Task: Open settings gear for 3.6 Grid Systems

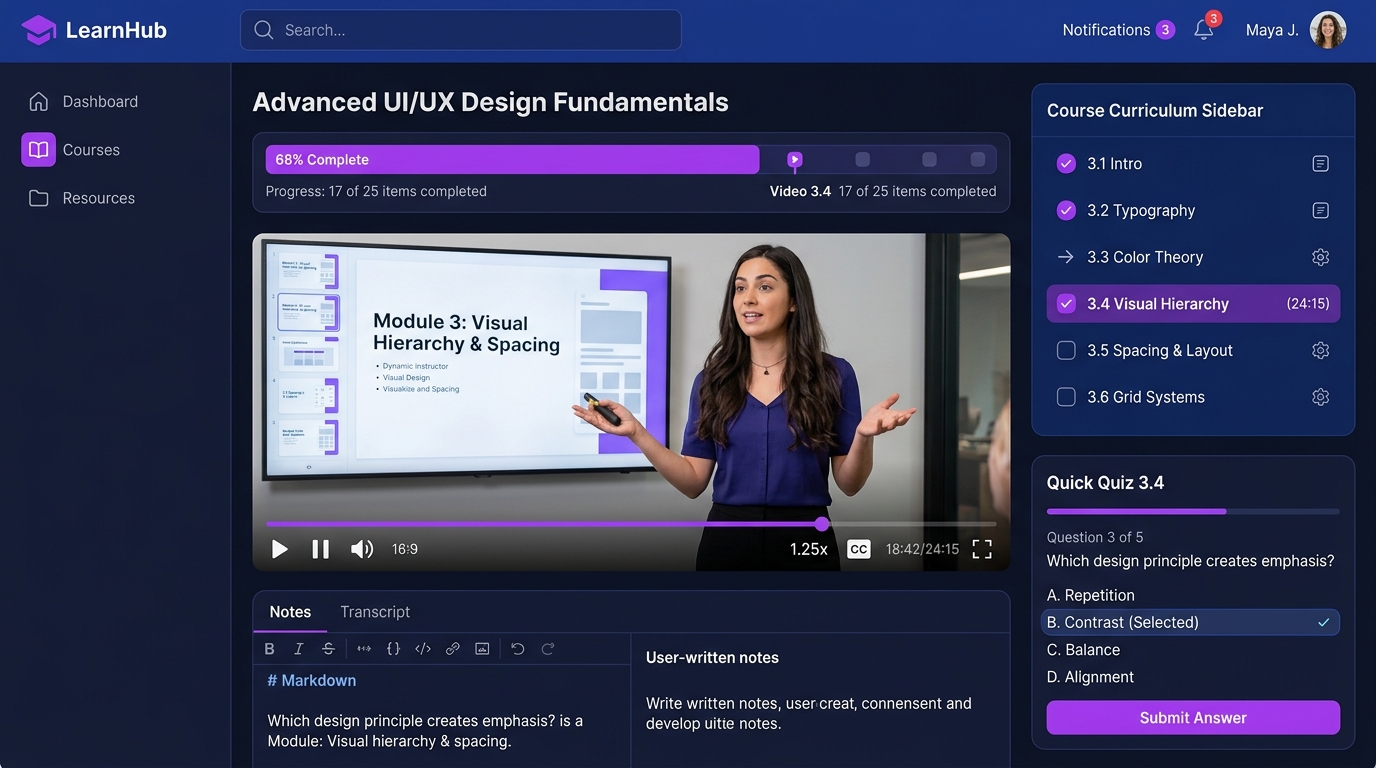Action: pyautogui.click(x=1320, y=397)
